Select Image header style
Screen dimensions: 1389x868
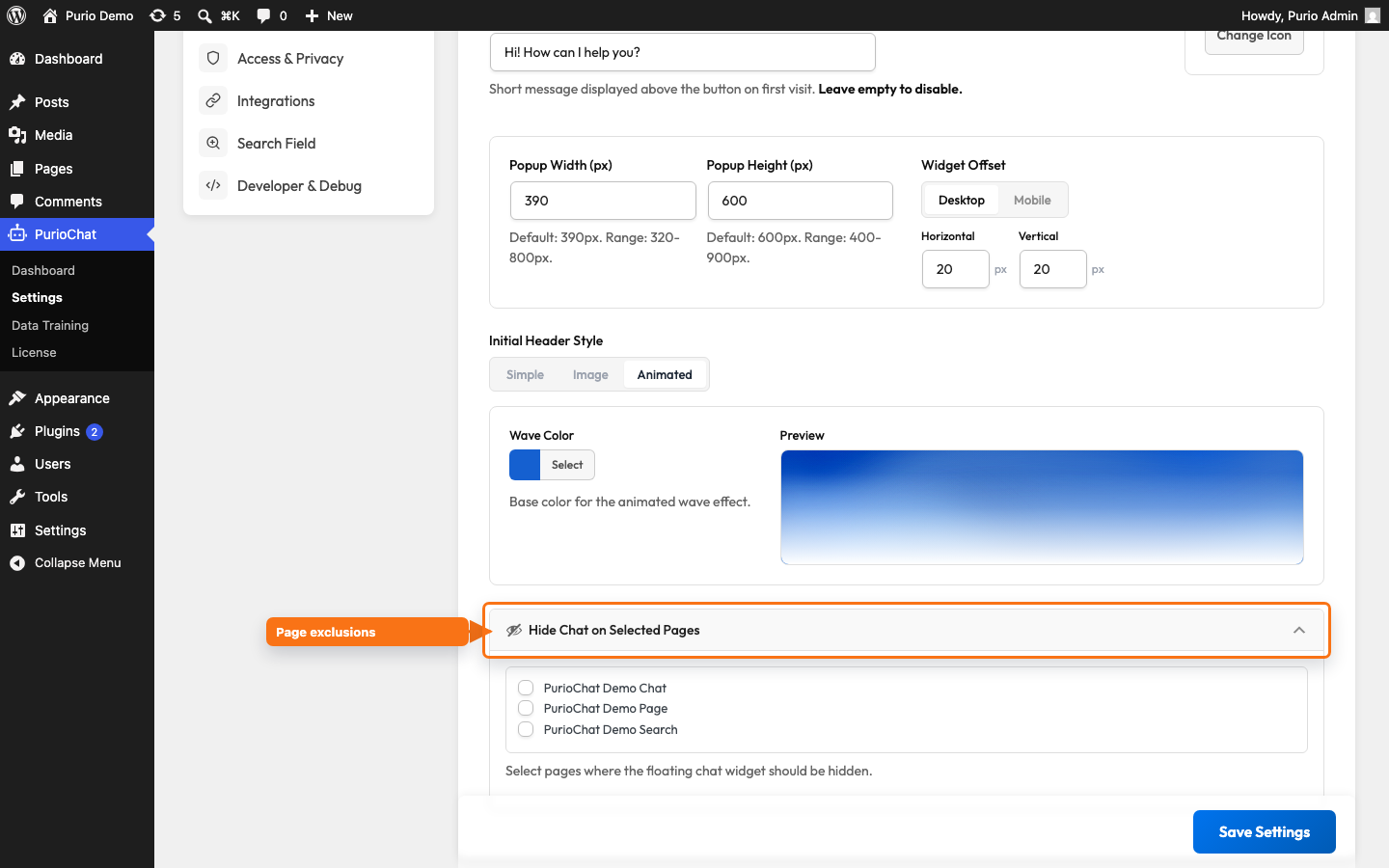590,374
